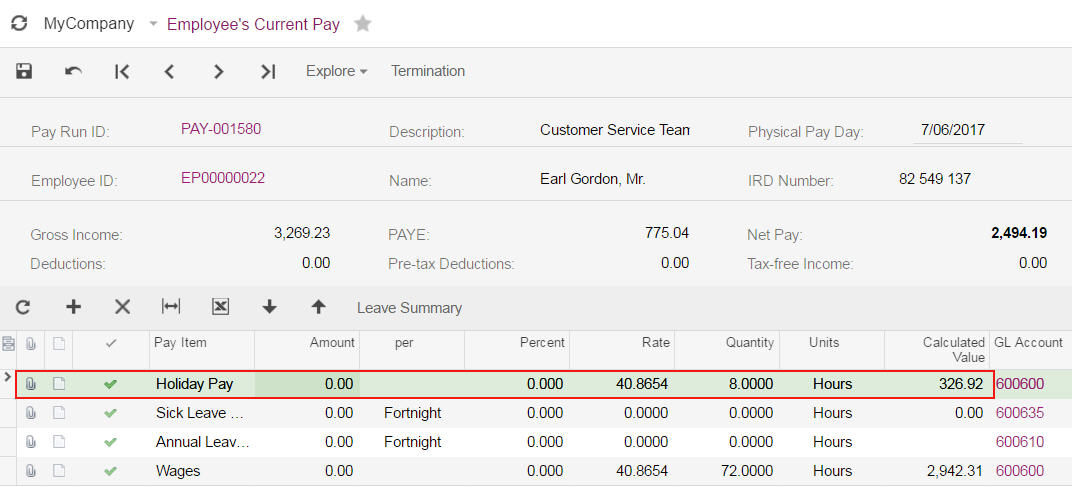Delete the selected pay item row
Screen dimensions: 1072x487
point(122,307)
